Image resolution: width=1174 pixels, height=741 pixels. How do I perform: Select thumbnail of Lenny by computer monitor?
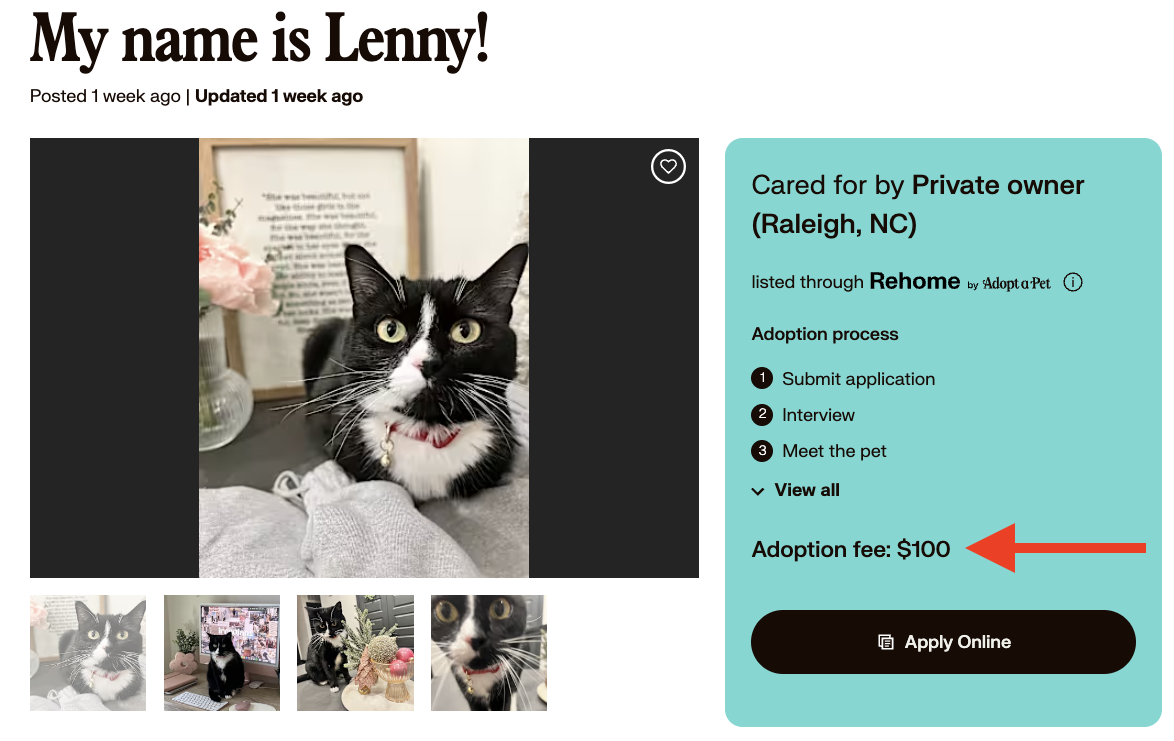tap(222, 653)
